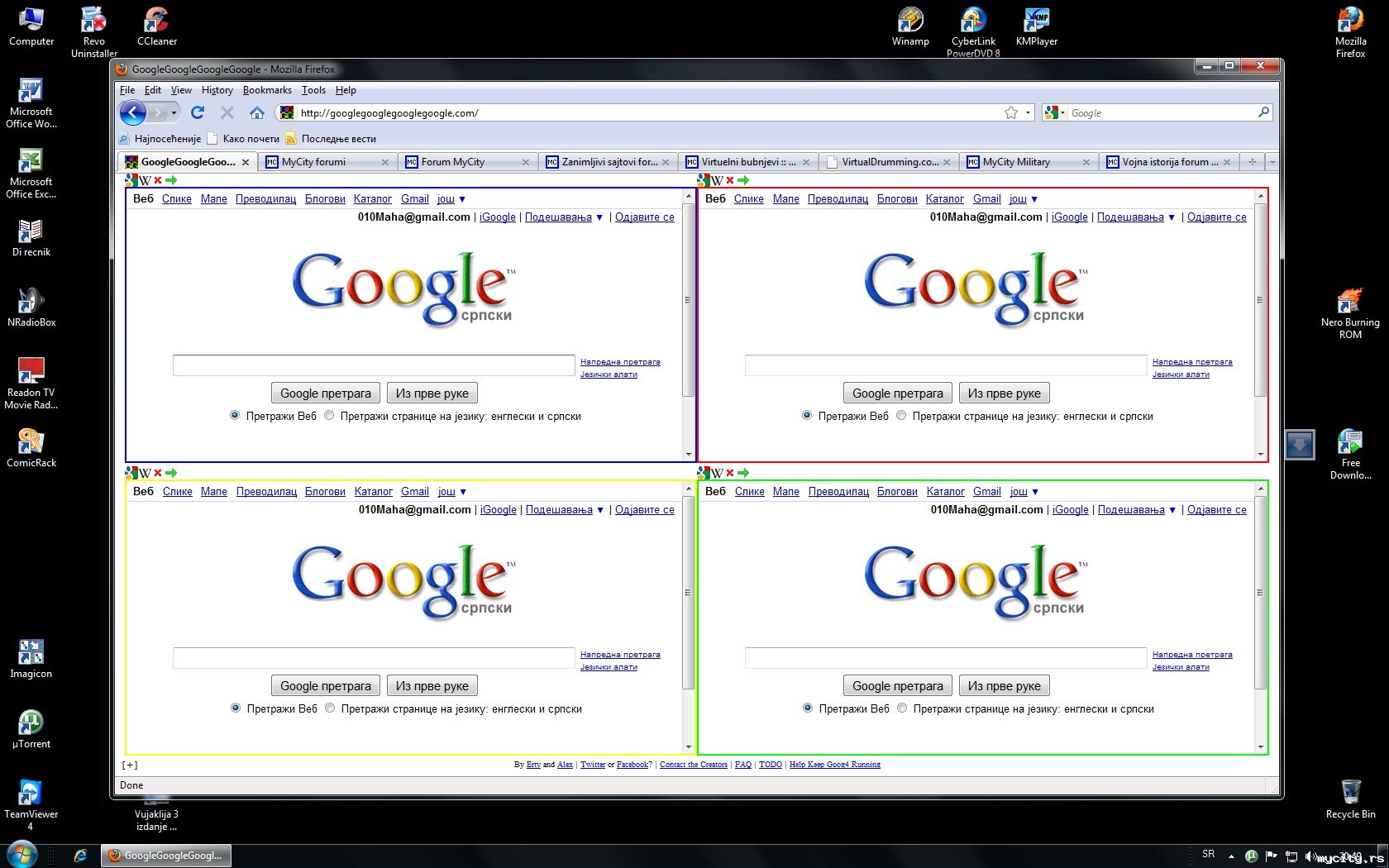
Task: Click the Google icon above the blue frame
Action: tap(131, 180)
